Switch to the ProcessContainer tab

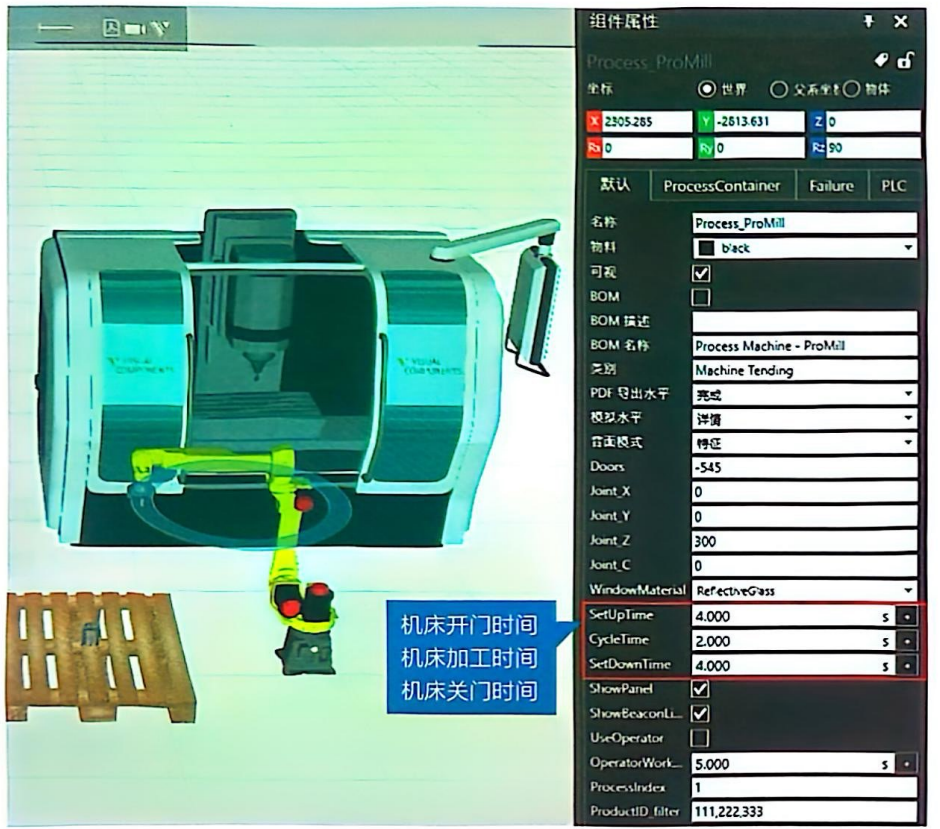click(722, 186)
